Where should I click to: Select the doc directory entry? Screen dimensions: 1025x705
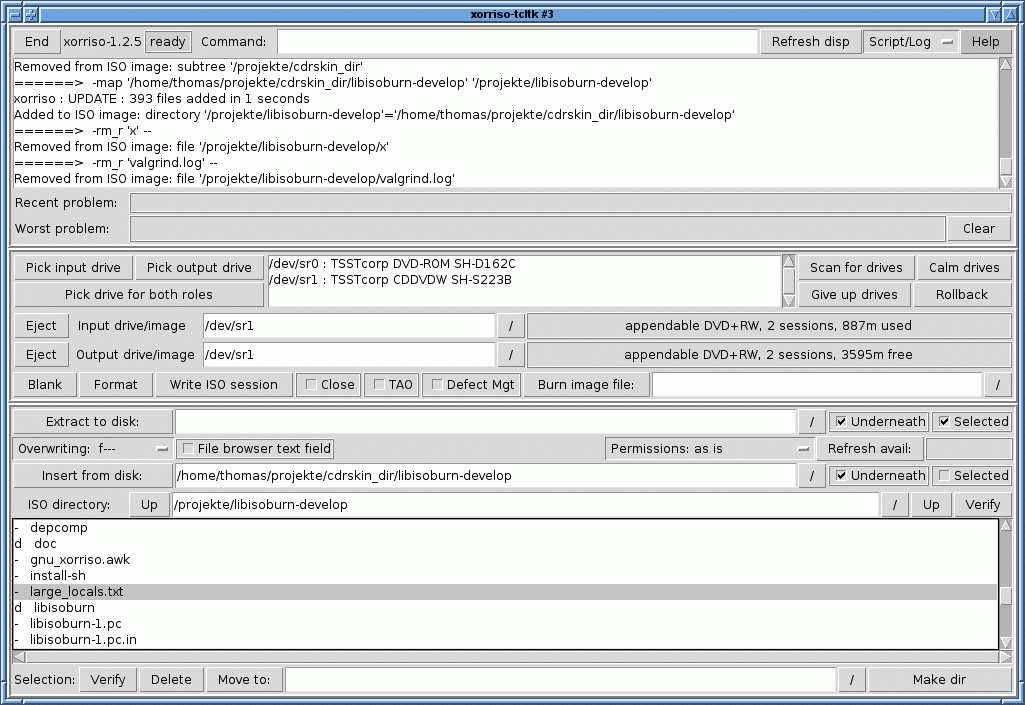[505, 544]
